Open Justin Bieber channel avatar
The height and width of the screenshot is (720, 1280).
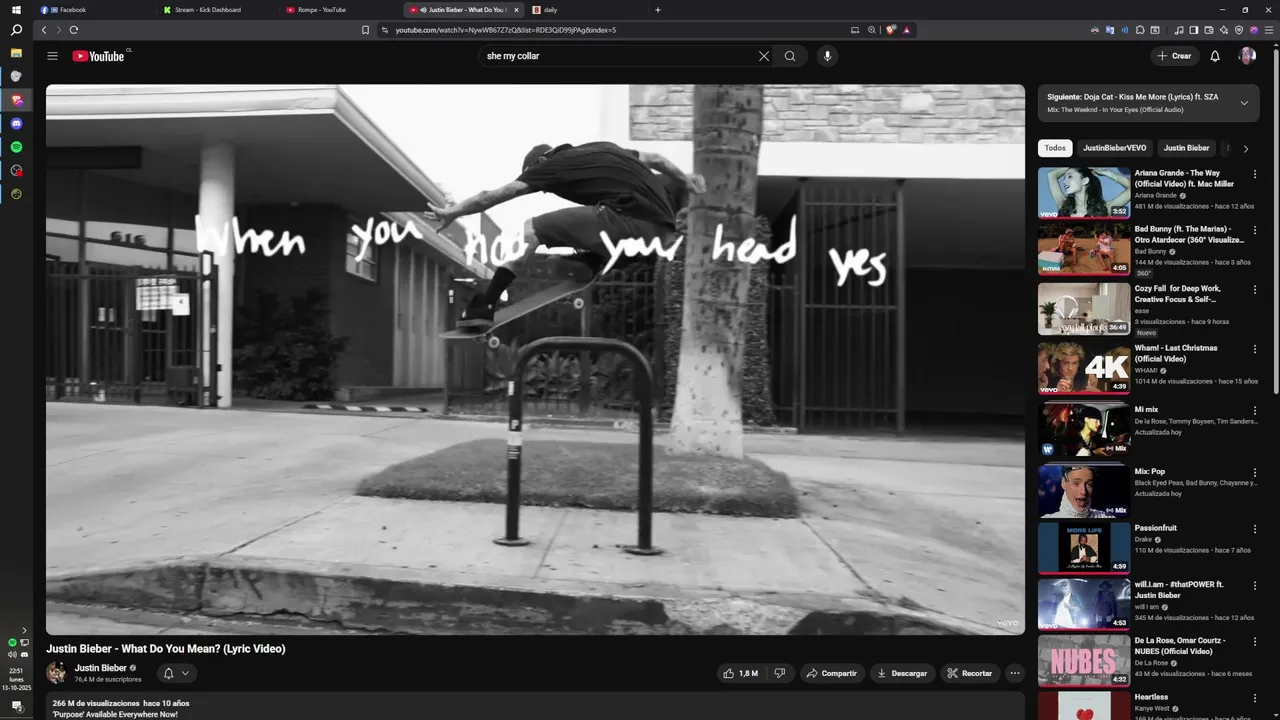56,673
